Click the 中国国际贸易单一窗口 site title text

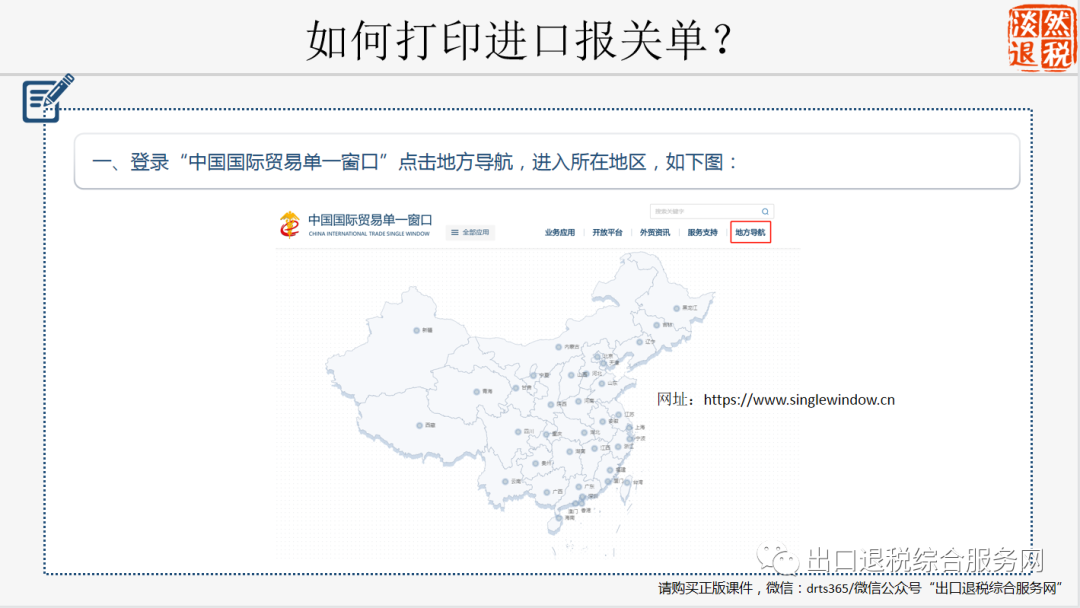tap(370, 220)
